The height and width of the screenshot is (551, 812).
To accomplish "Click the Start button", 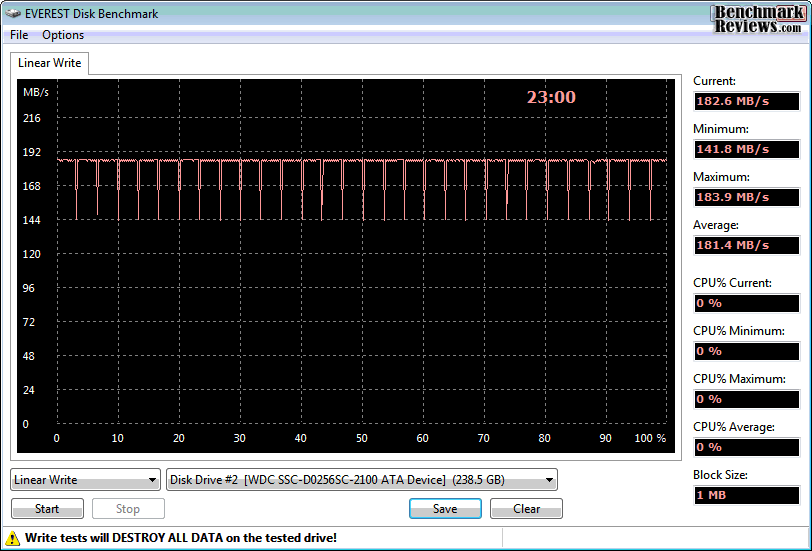I will click(47, 509).
